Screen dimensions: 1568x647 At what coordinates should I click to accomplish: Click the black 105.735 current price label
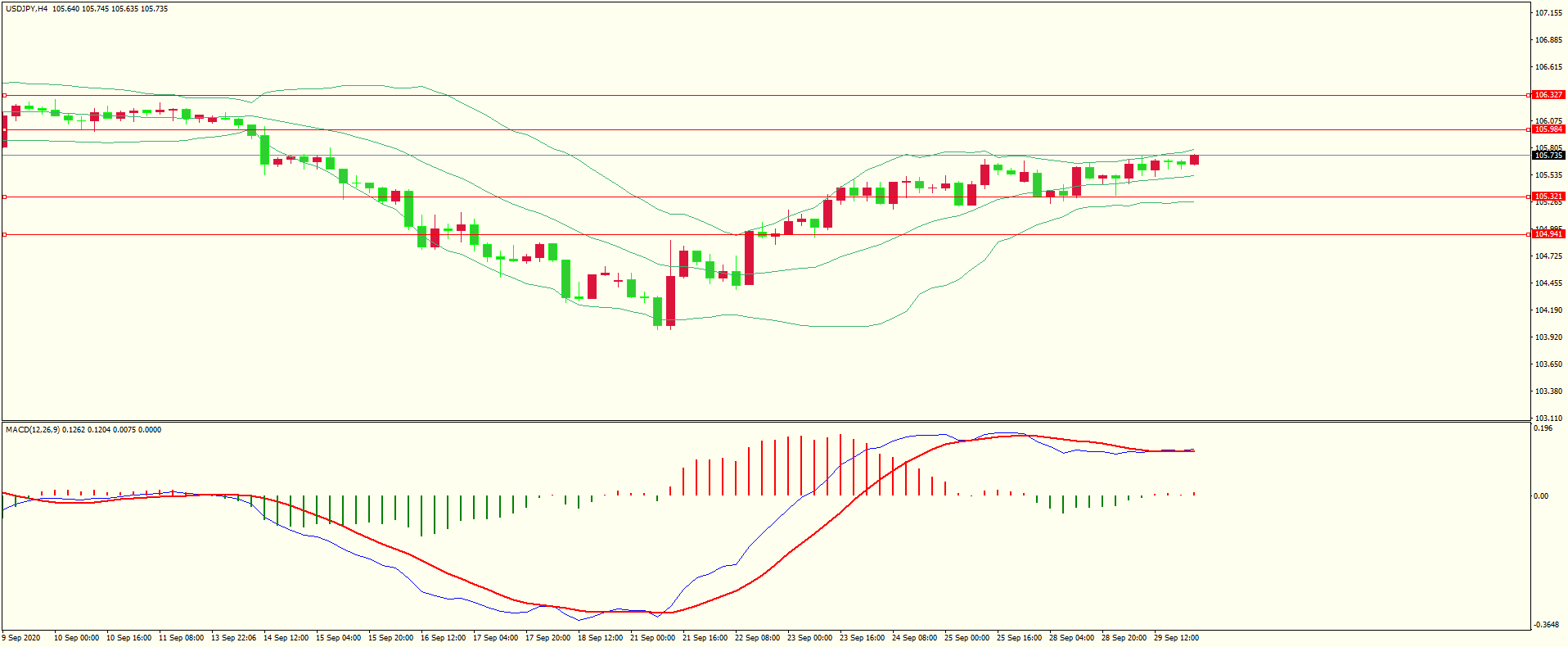pyautogui.click(x=1548, y=156)
